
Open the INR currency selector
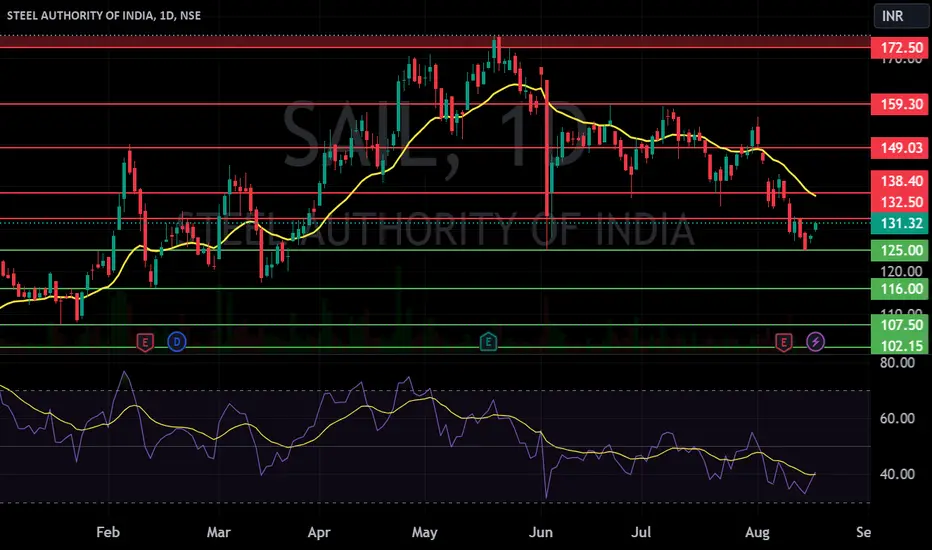900,16
